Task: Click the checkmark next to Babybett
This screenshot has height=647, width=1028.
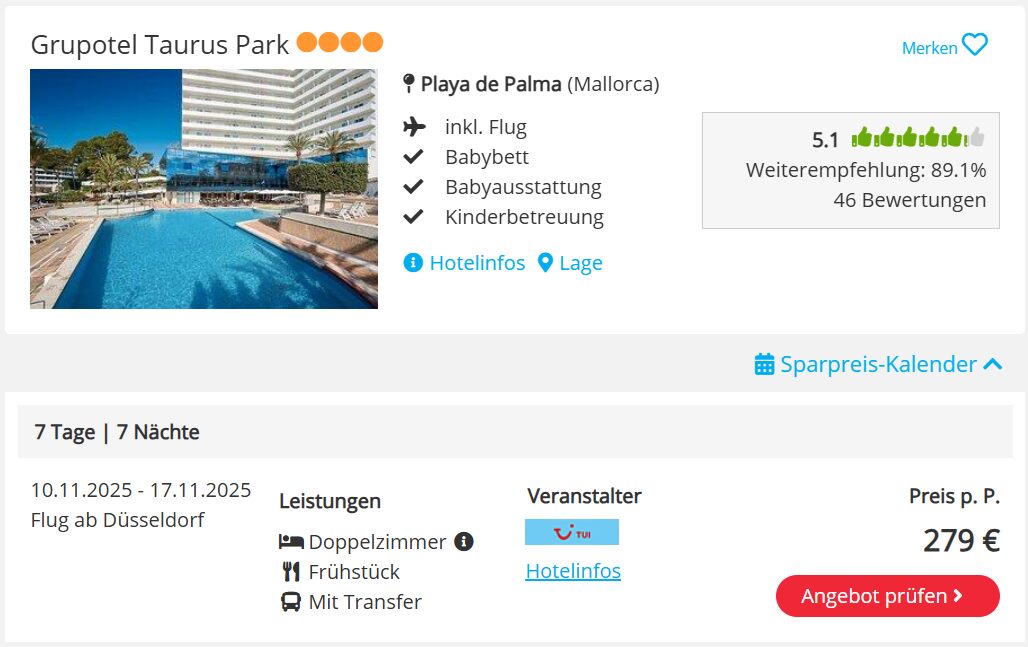Action: coord(413,157)
